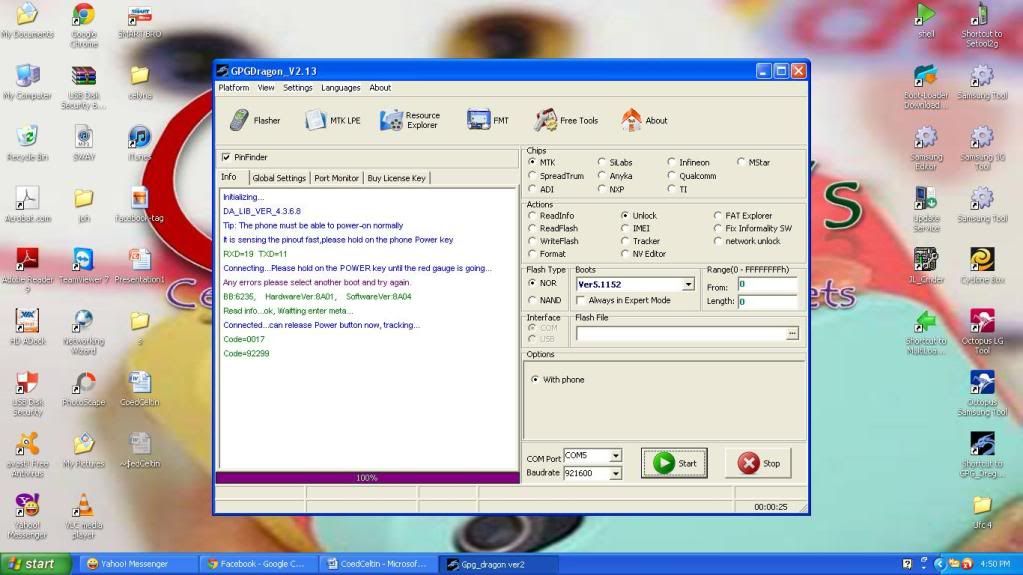Image resolution: width=1023 pixels, height=575 pixels.
Task: Open the FMT tool icon
Action: pyautogui.click(x=488, y=120)
